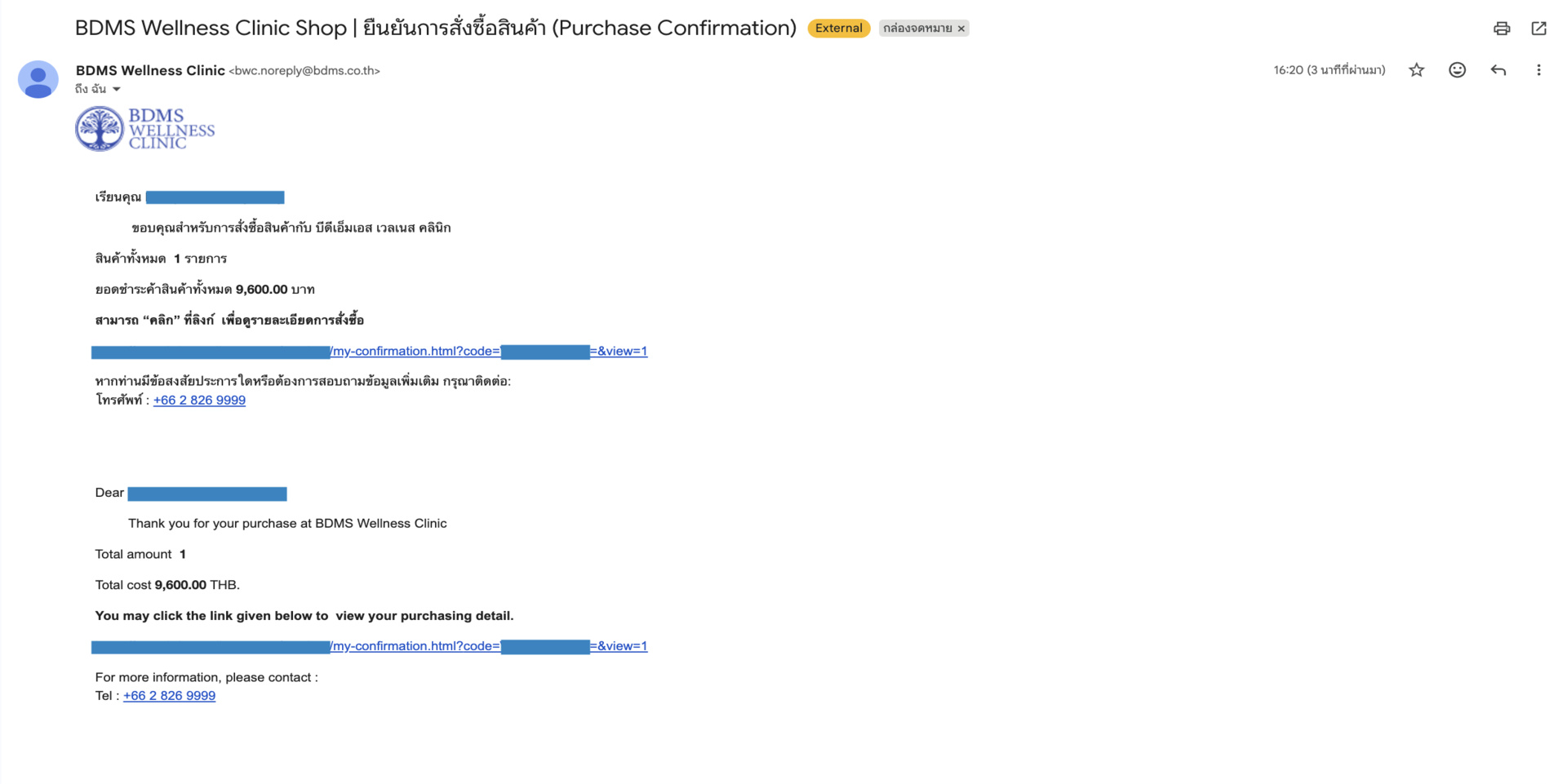This screenshot has height=784, width=1567.
Task: Click the BDMS Wellness Clinic logo
Action: (145, 129)
